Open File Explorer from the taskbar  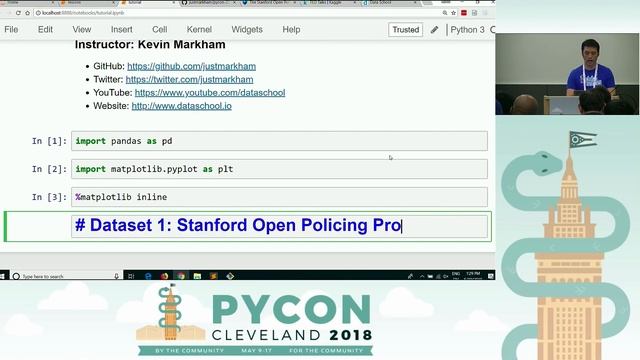tap(197, 276)
